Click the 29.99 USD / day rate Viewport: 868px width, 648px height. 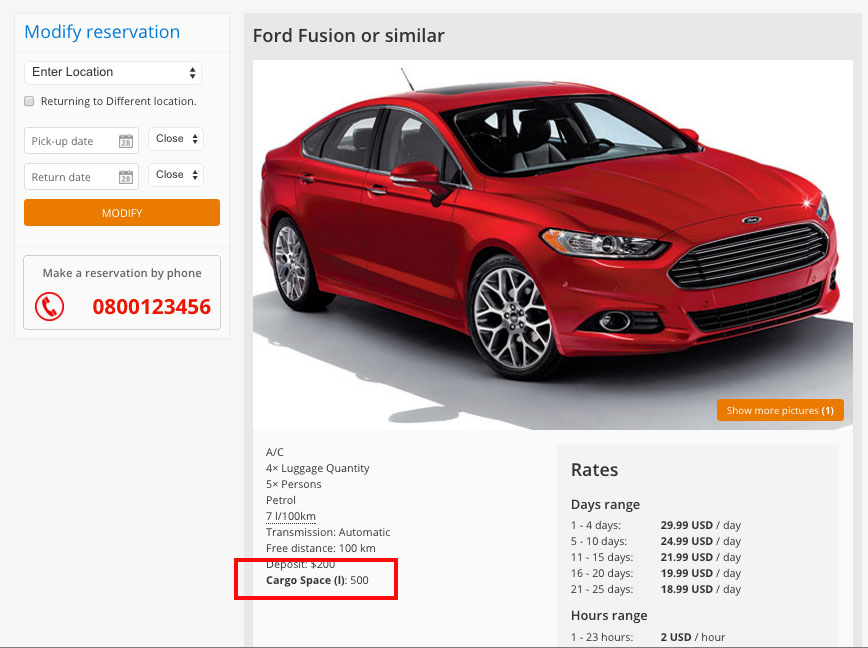click(x=700, y=525)
